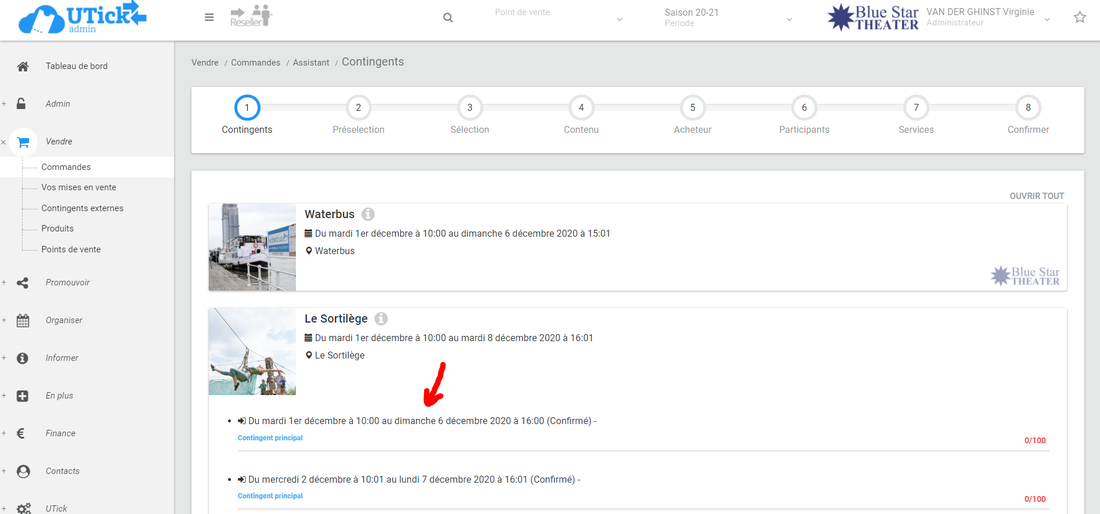Click the favorites star icon
This screenshot has height=514, width=1100.
coord(1080,18)
